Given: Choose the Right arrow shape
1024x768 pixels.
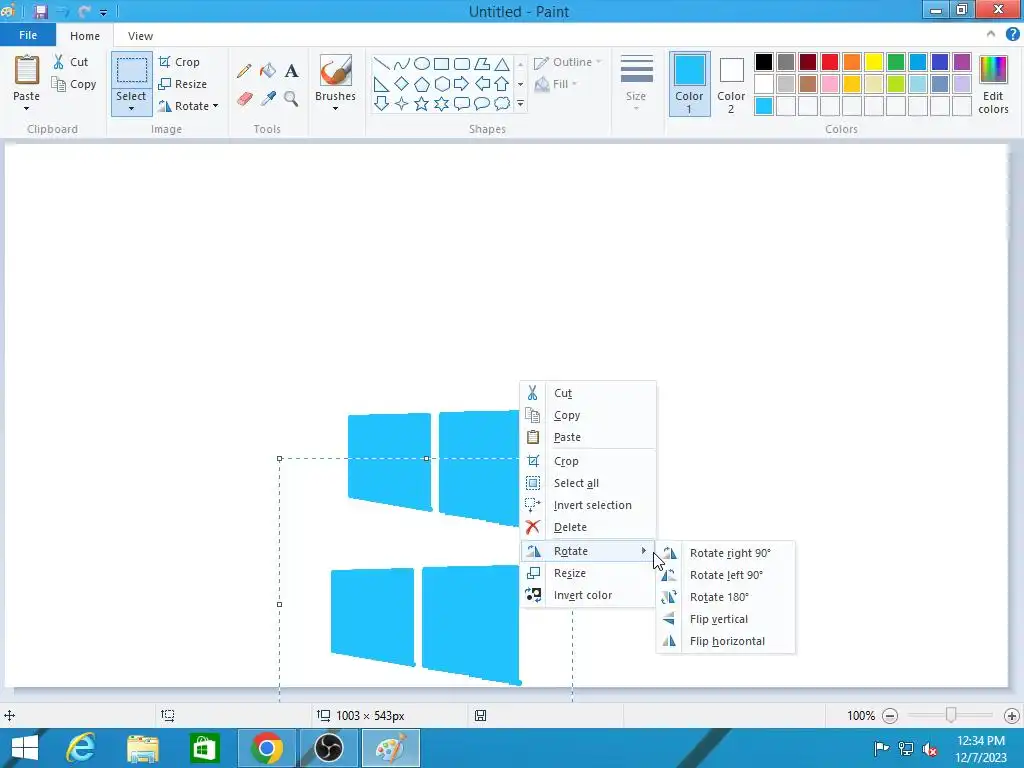Looking at the screenshot, I should (x=461, y=84).
